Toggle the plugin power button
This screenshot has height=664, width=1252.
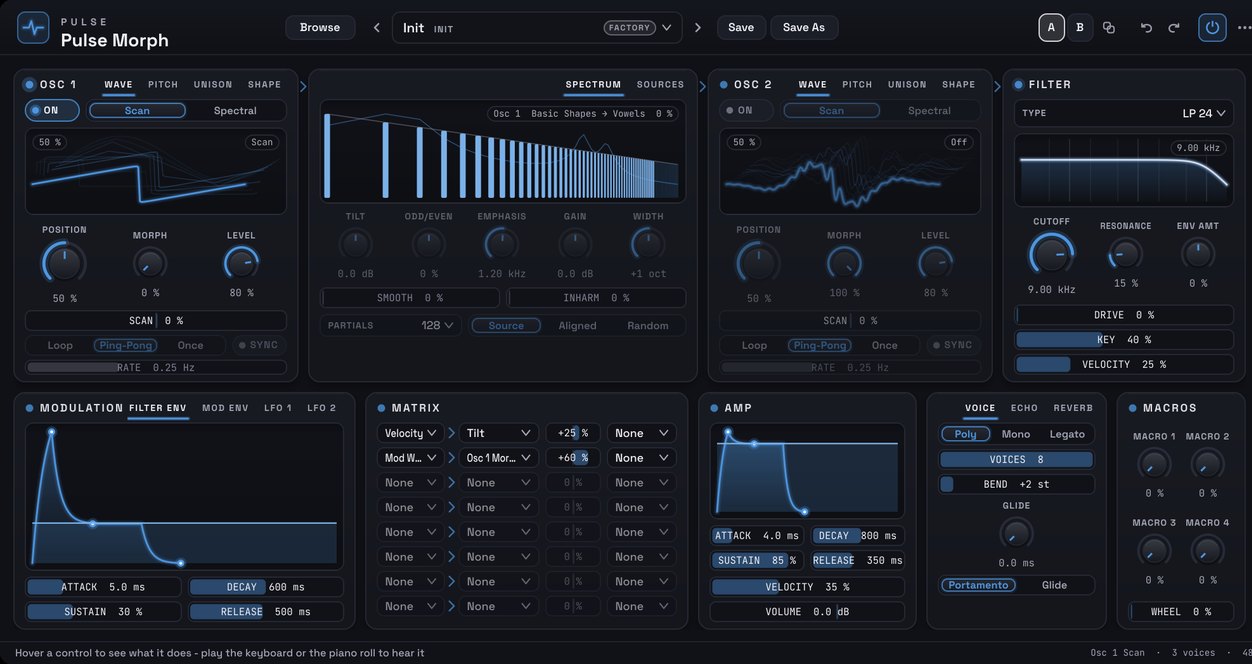pyautogui.click(x=1213, y=28)
